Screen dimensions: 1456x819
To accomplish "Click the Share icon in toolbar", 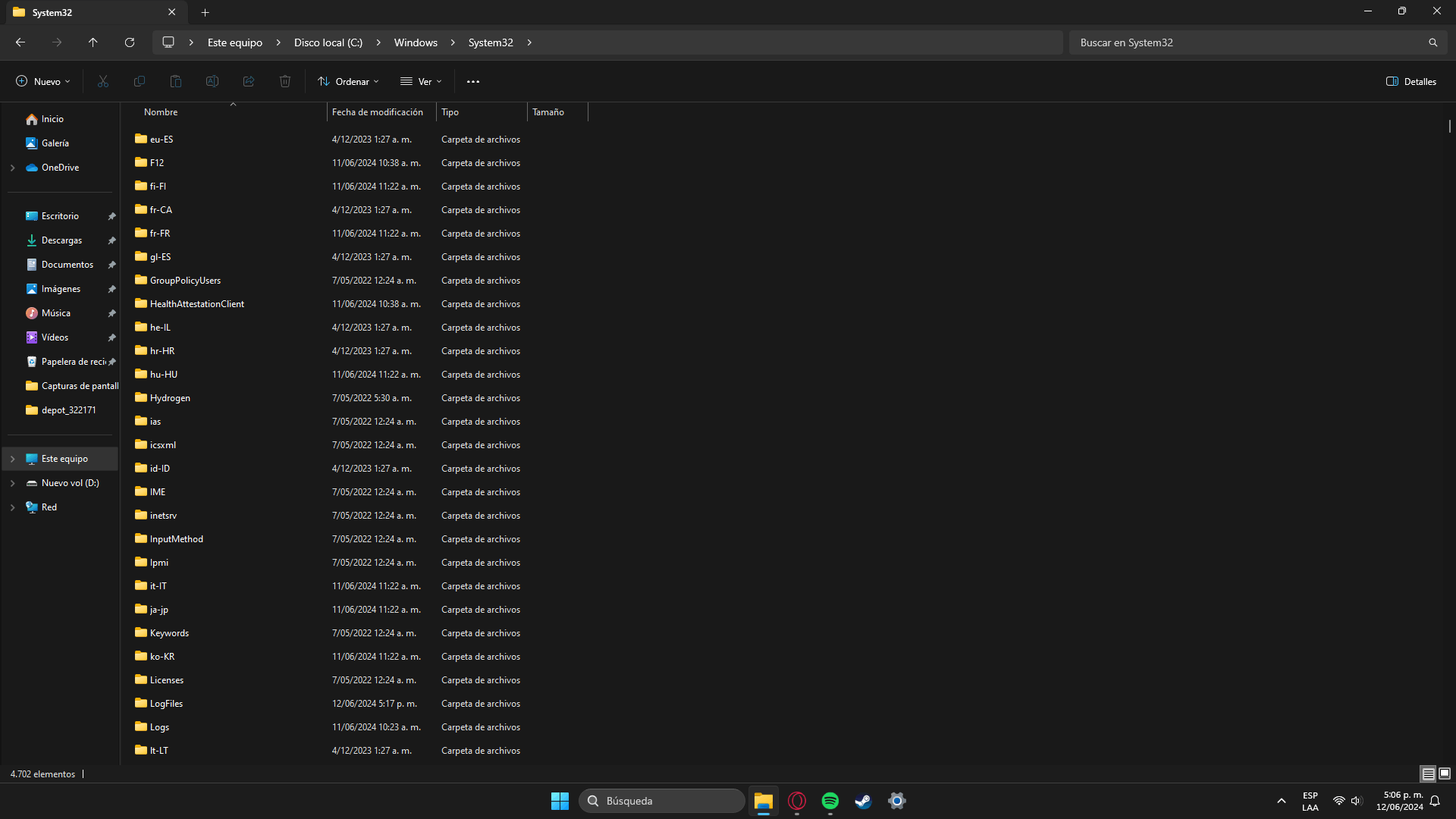I will coord(249,81).
